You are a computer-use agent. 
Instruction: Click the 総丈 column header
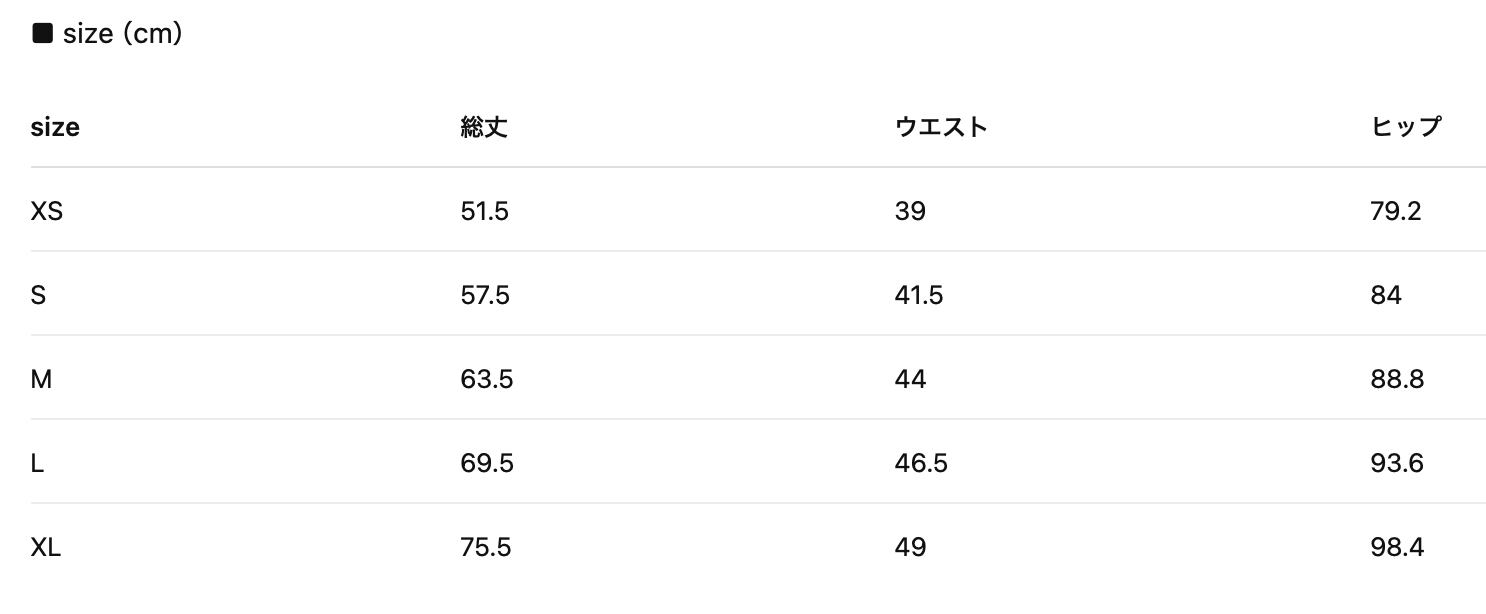[x=484, y=127]
